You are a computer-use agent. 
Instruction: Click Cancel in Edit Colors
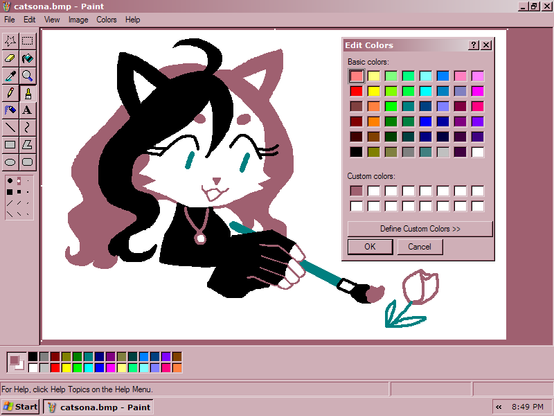coord(419,246)
